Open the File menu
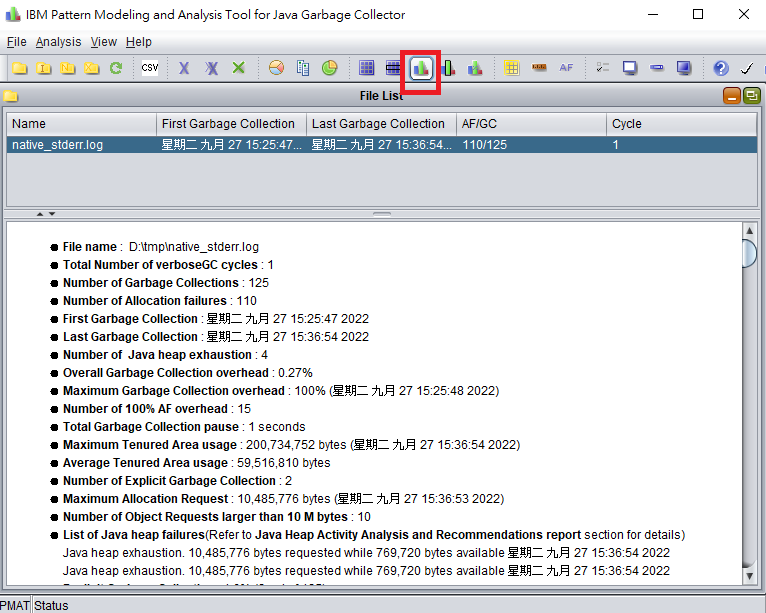 [x=17, y=42]
